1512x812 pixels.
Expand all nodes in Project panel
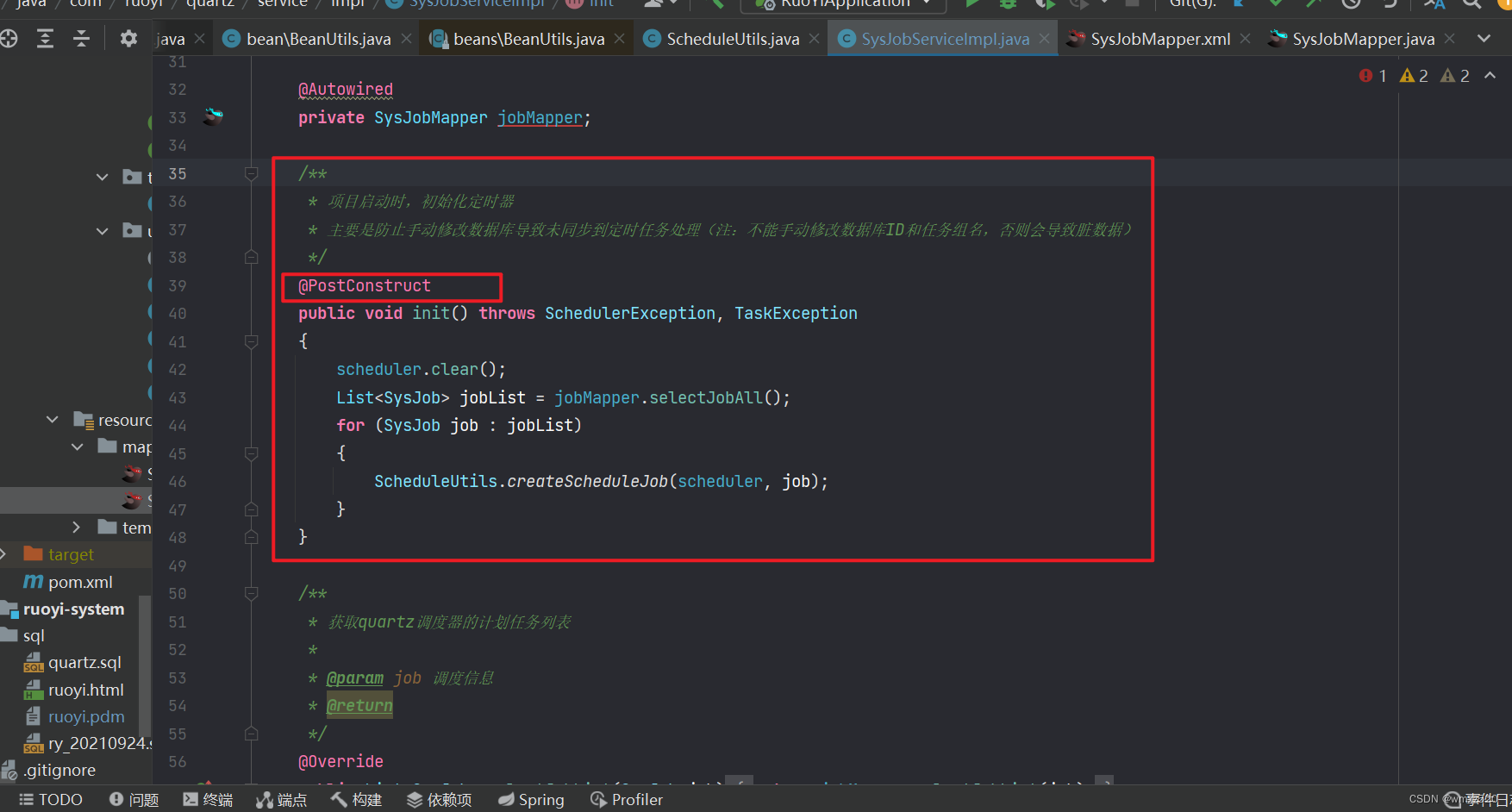click(45, 39)
